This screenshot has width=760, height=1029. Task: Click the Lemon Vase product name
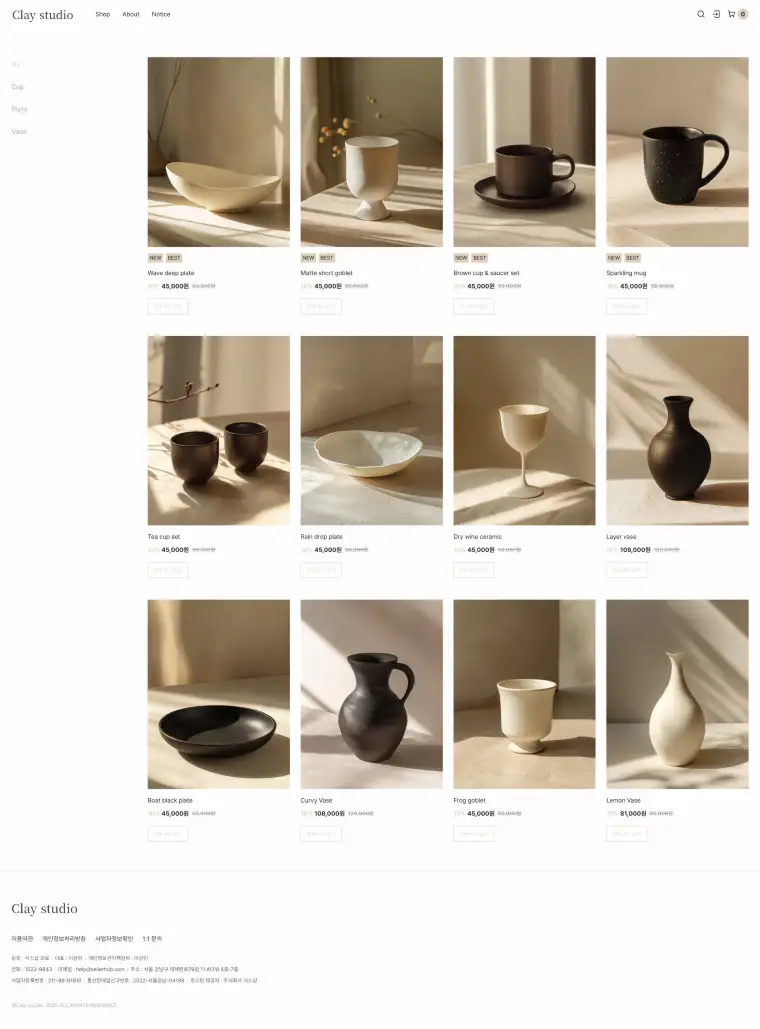pos(623,801)
